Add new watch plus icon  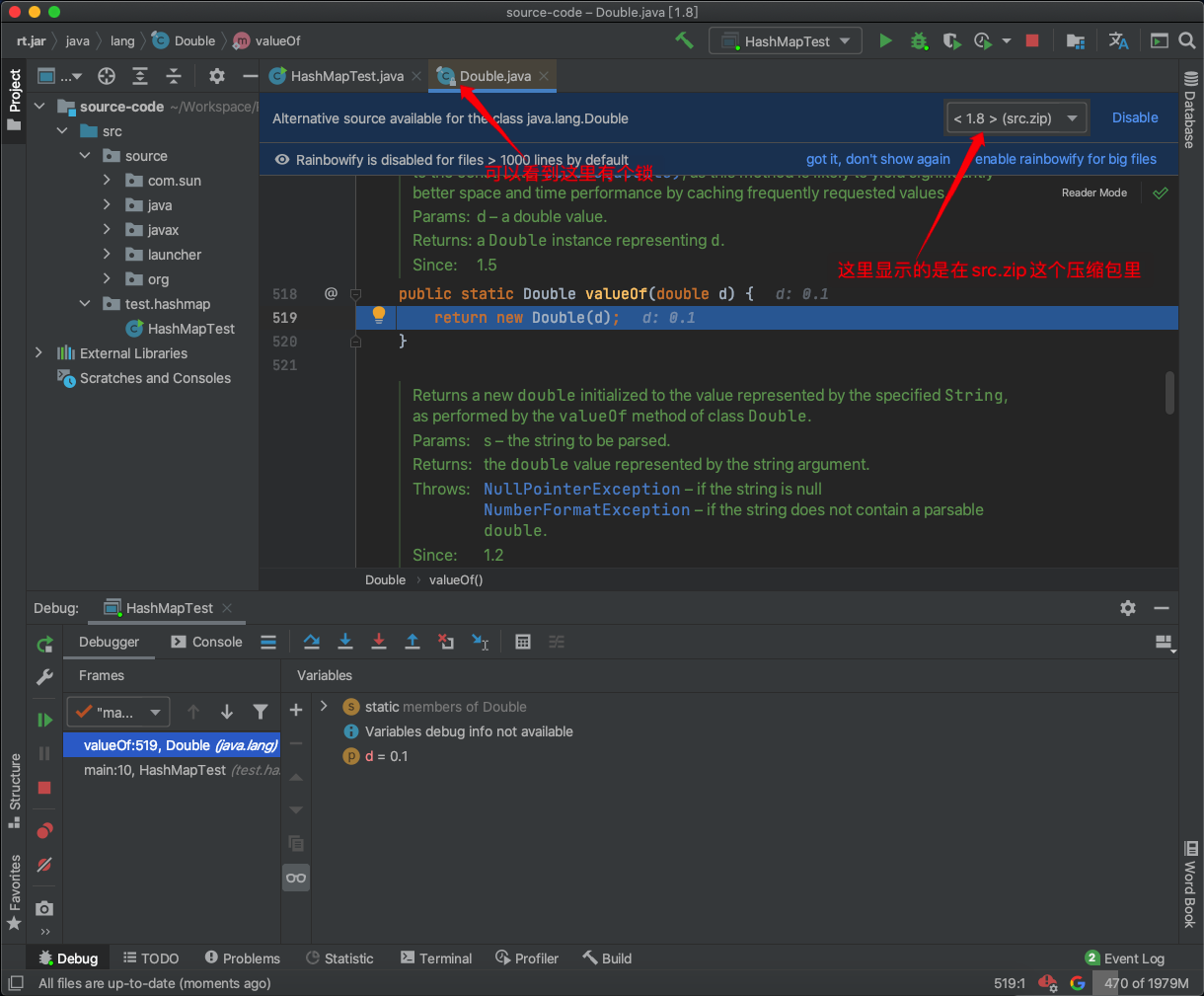pyautogui.click(x=295, y=710)
